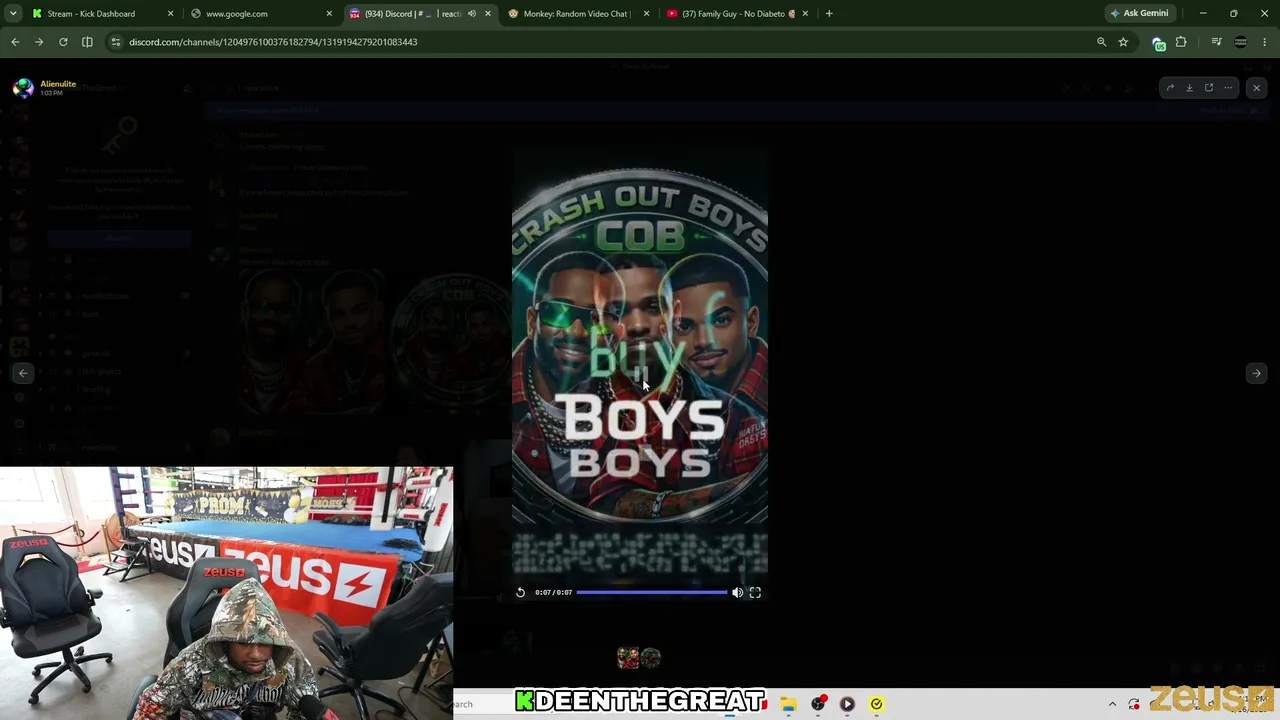
Task: Select the first media thumbnail below the video
Action: pos(628,657)
